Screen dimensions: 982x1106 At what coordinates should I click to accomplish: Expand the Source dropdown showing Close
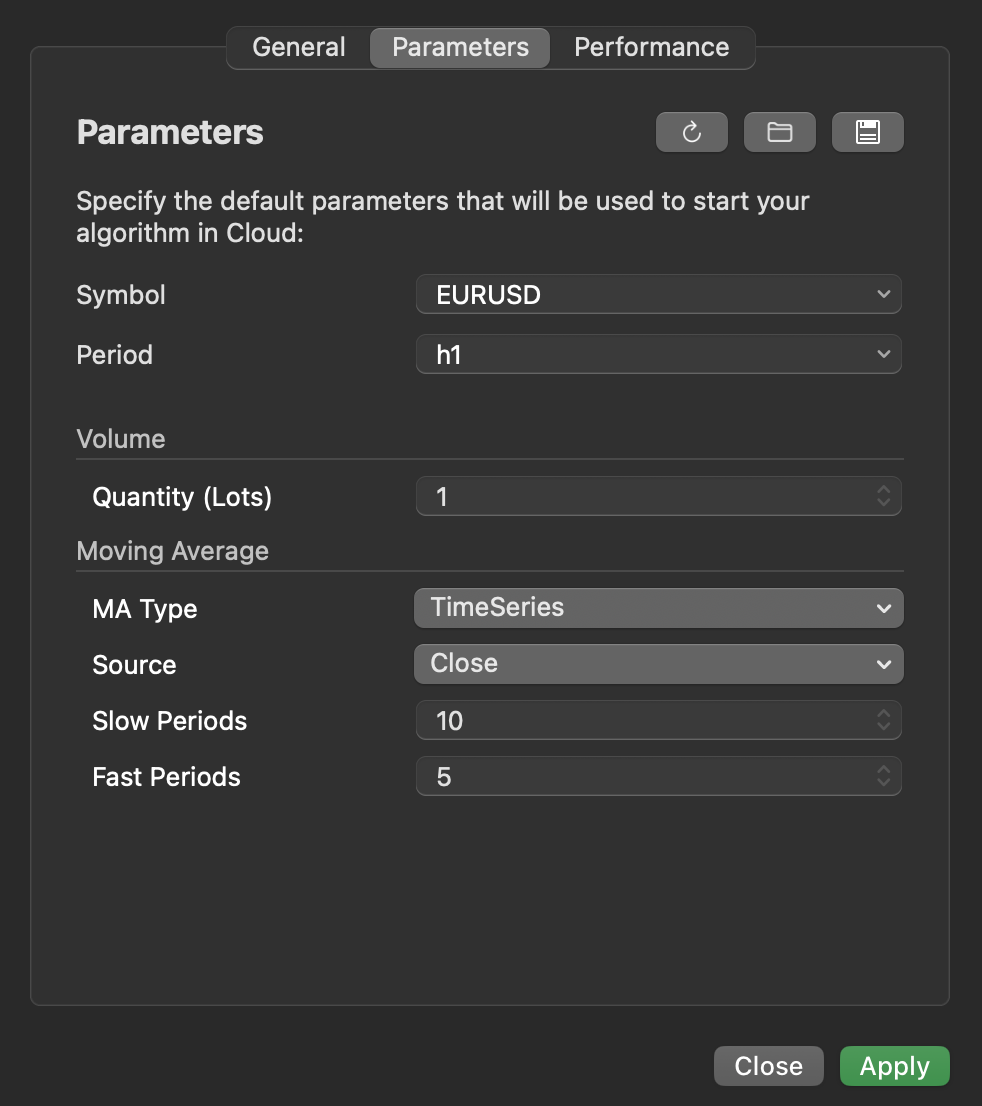658,664
